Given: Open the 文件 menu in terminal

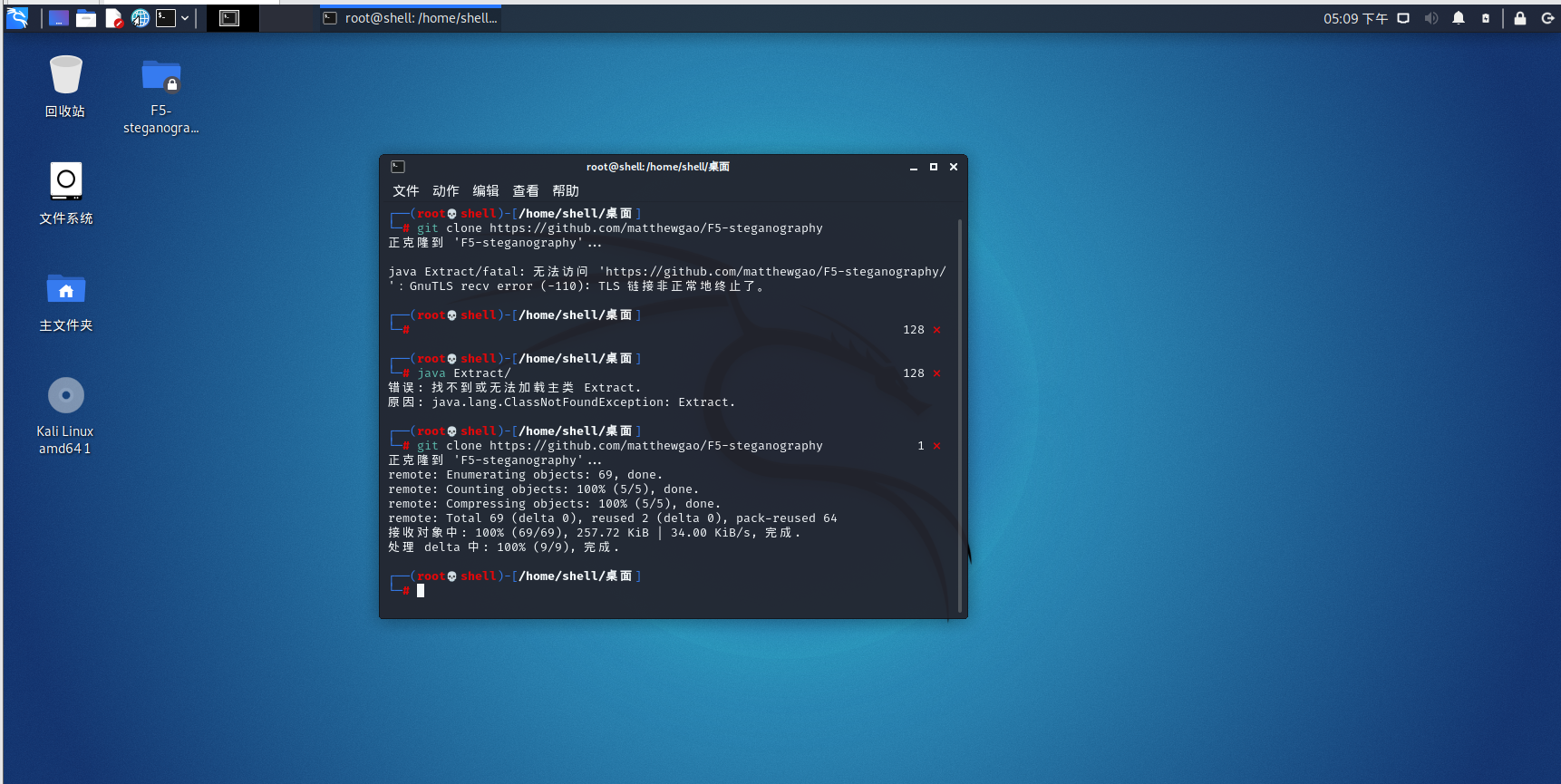Looking at the screenshot, I should [x=406, y=191].
